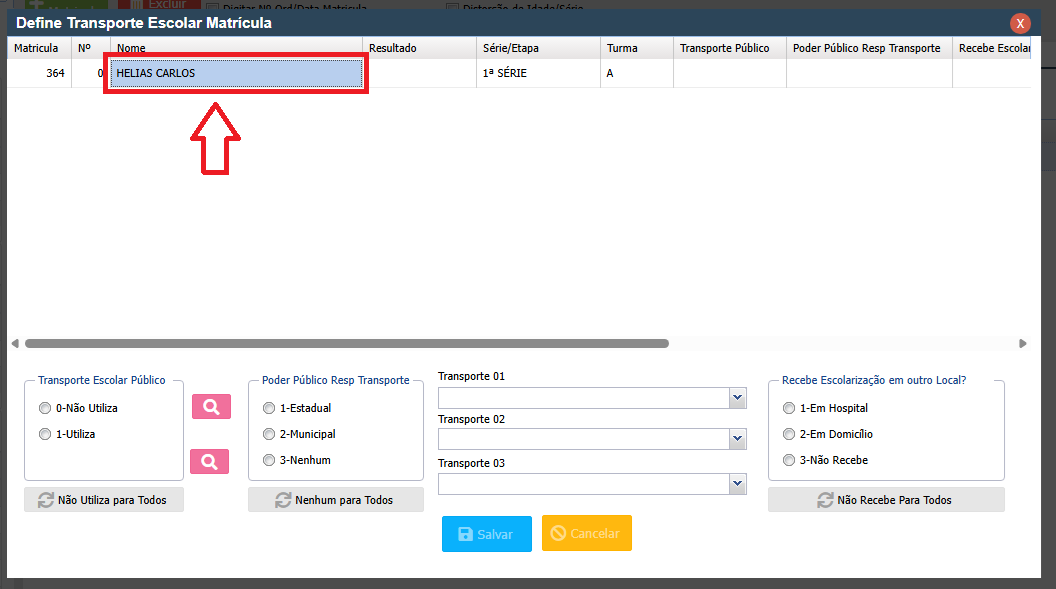1056x589 pixels.
Task: Select the 1-Utiliza radio option
Action: coord(44,434)
